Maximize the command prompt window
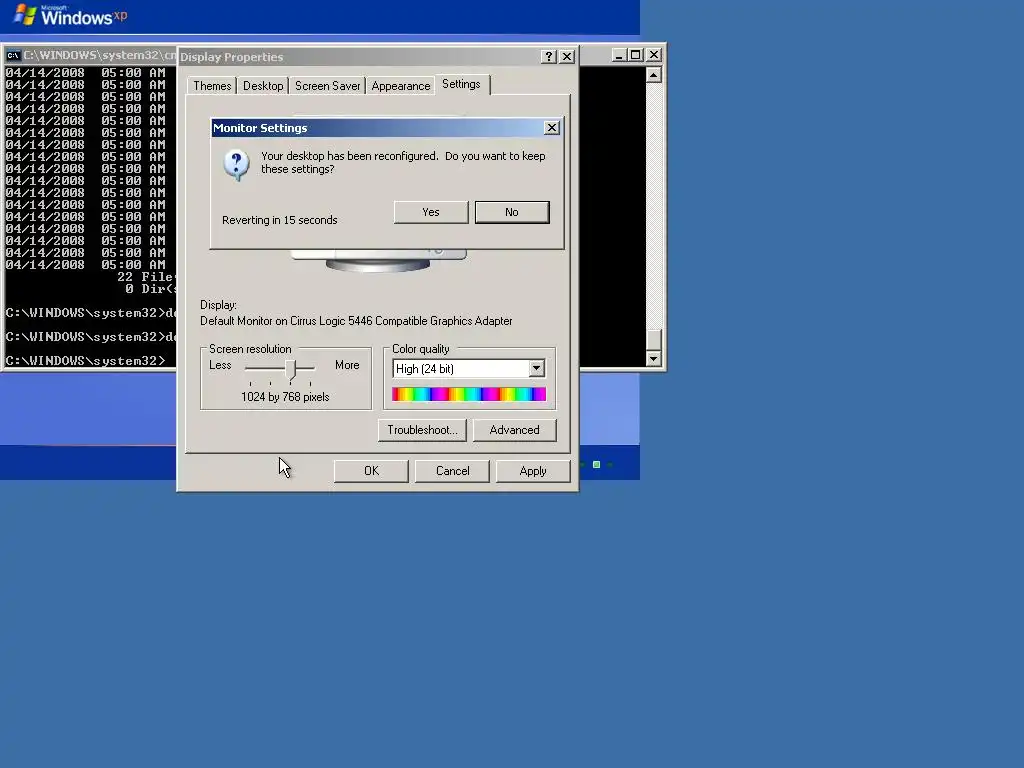This screenshot has height=768, width=1024. (635, 56)
